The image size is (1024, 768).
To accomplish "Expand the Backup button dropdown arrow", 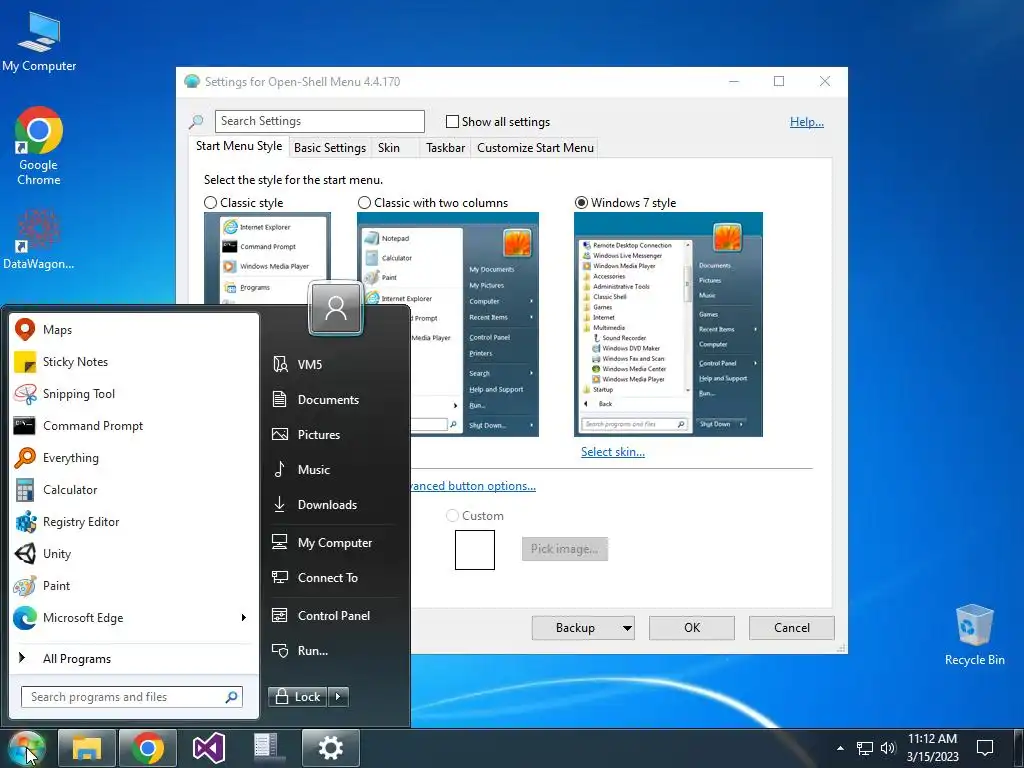I will click(x=627, y=628).
